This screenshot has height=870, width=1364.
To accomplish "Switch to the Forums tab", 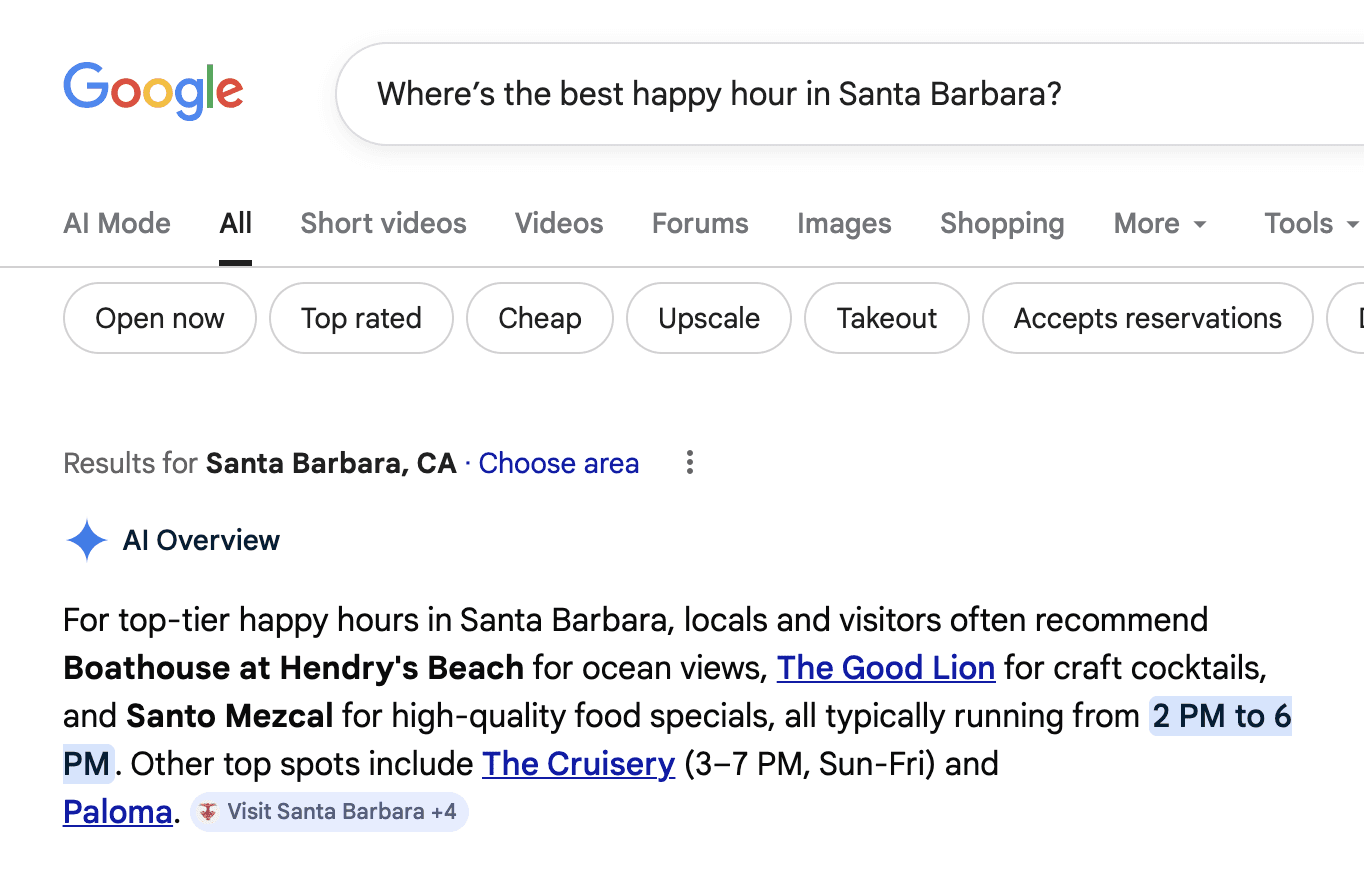I will [x=699, y=223].
